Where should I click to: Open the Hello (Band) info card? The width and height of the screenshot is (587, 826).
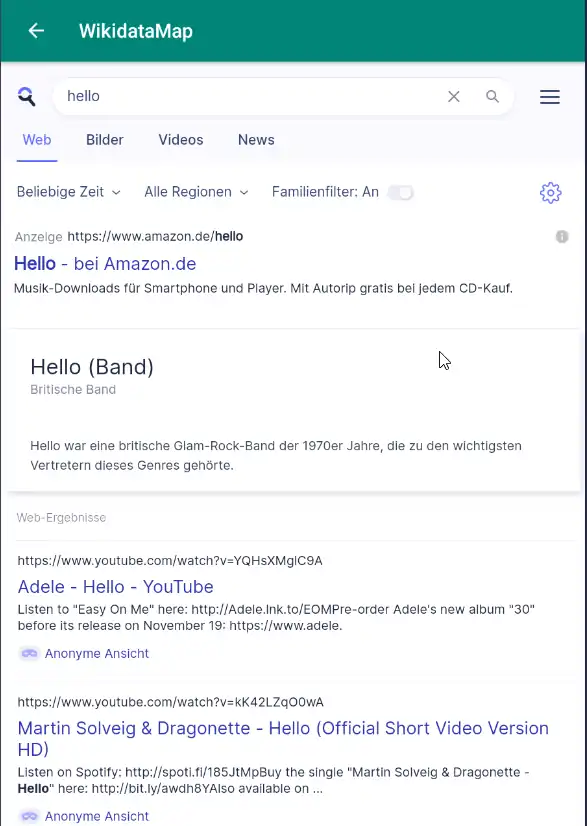294,410
